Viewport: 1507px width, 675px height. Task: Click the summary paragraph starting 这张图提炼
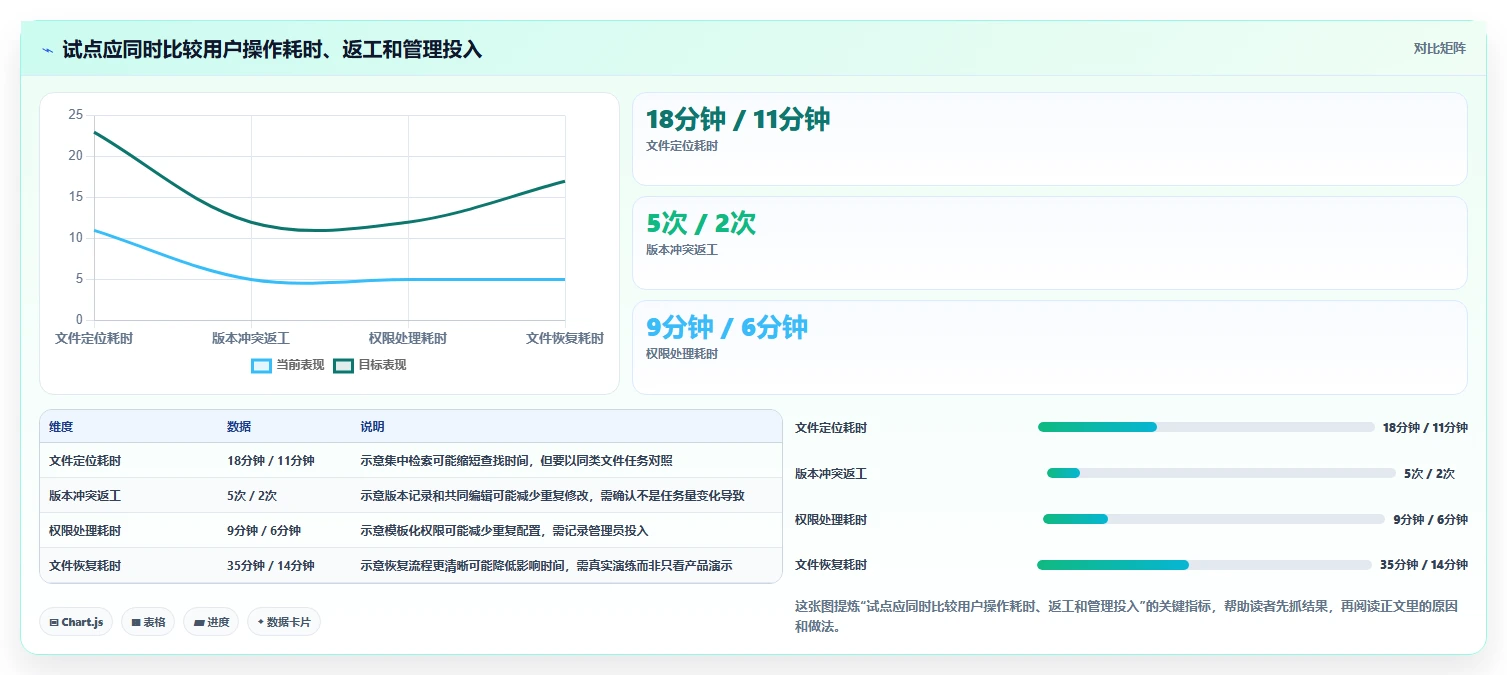point(1126,617)
